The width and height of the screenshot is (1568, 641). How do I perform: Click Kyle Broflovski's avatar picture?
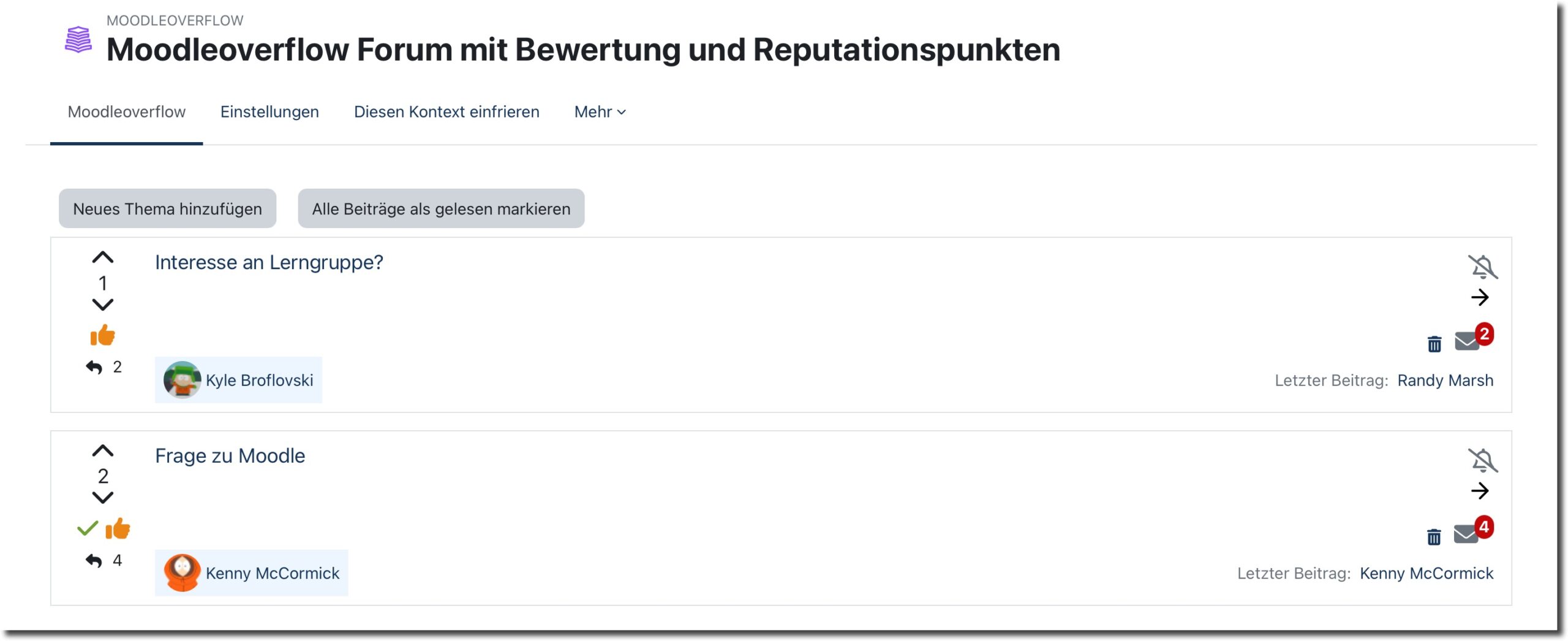(x=182, y=380)
